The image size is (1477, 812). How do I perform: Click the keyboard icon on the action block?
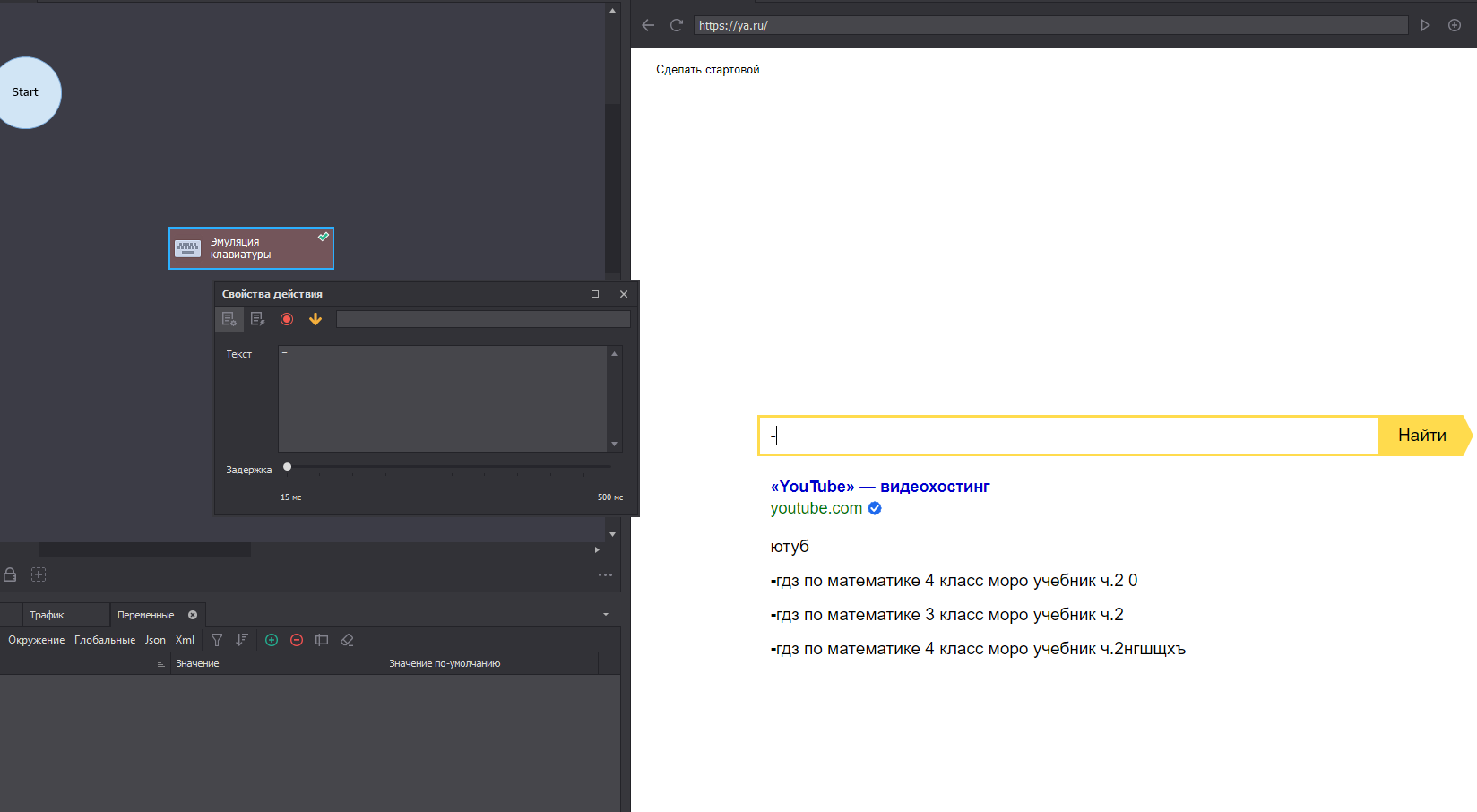click(188, 248)
